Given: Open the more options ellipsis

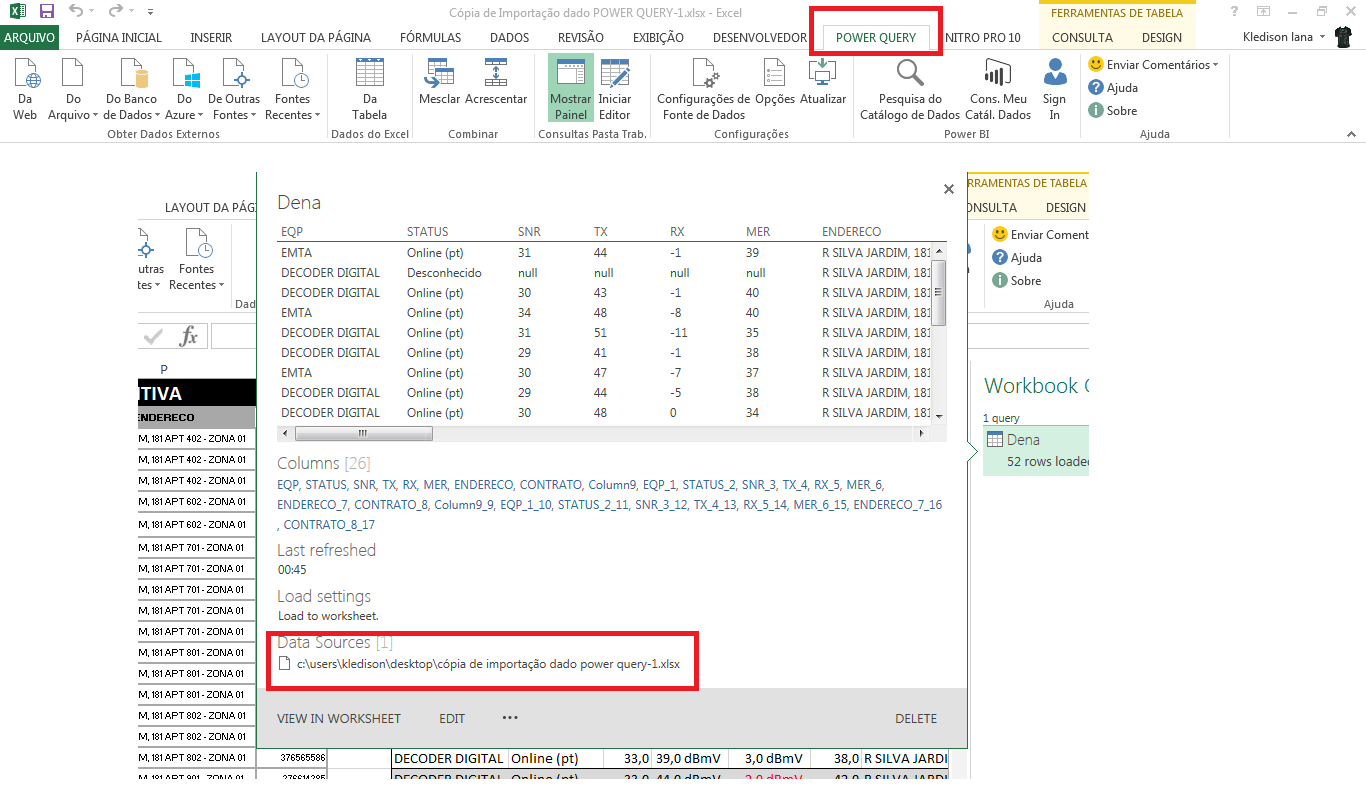Looking at the screenshot, I should [x=510, y=718].
